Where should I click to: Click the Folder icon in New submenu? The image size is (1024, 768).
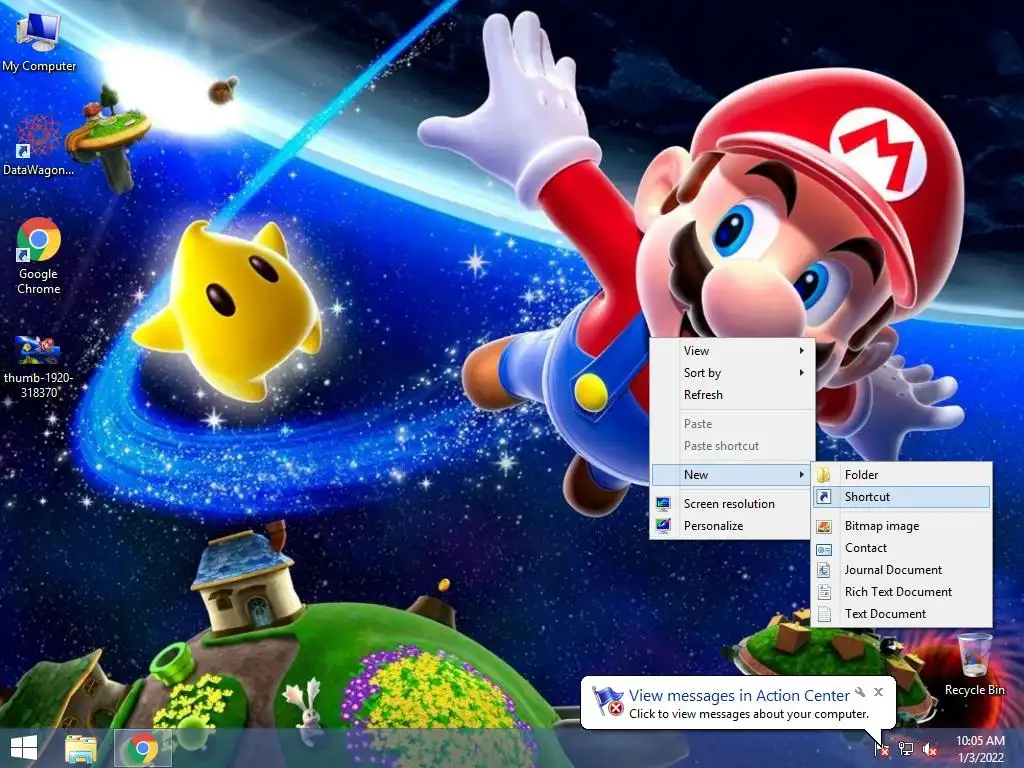pos(824,475)
